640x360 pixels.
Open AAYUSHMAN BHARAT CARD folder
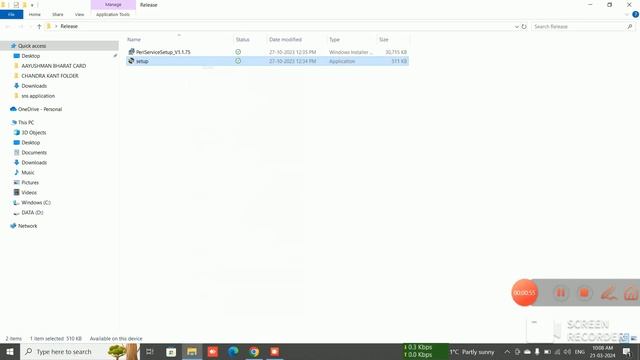tap(53, 66)
